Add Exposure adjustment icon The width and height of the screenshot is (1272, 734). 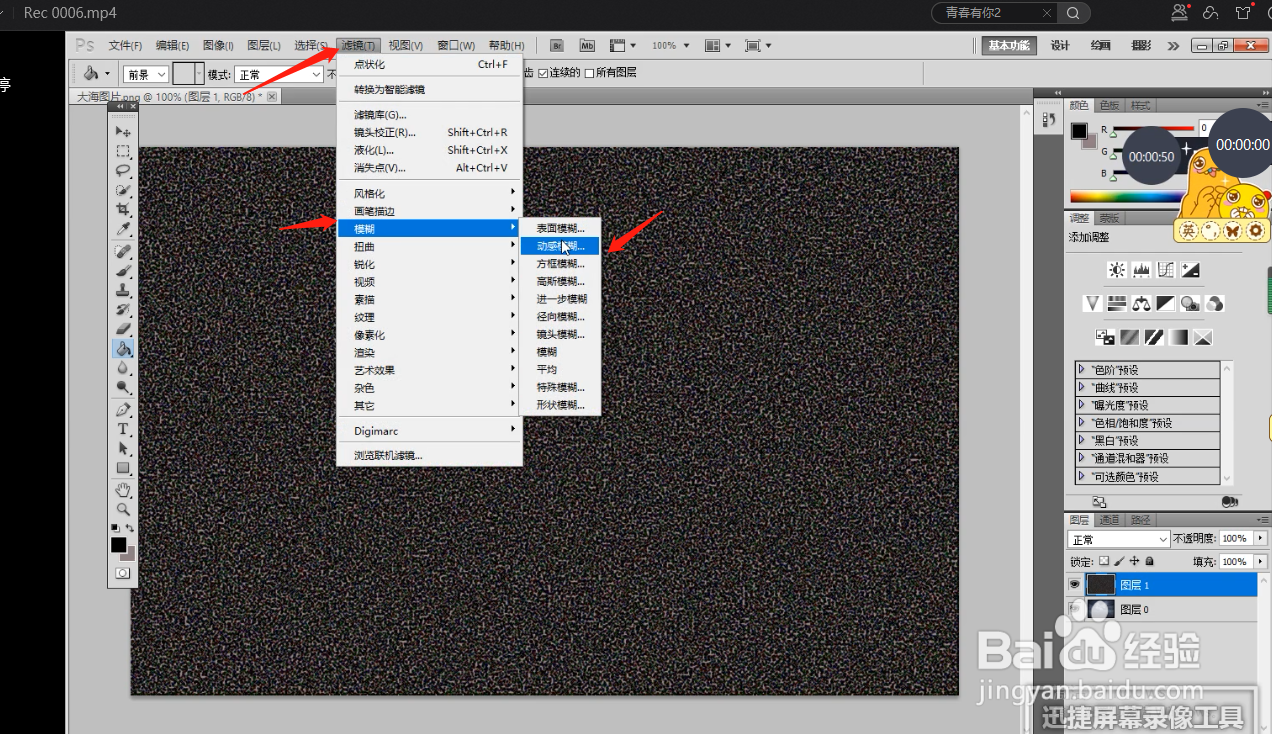tap(1190, 270)
